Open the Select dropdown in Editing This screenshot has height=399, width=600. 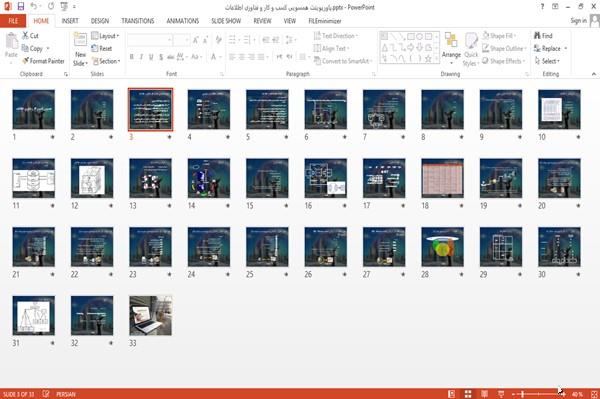(x=548, y=61)
